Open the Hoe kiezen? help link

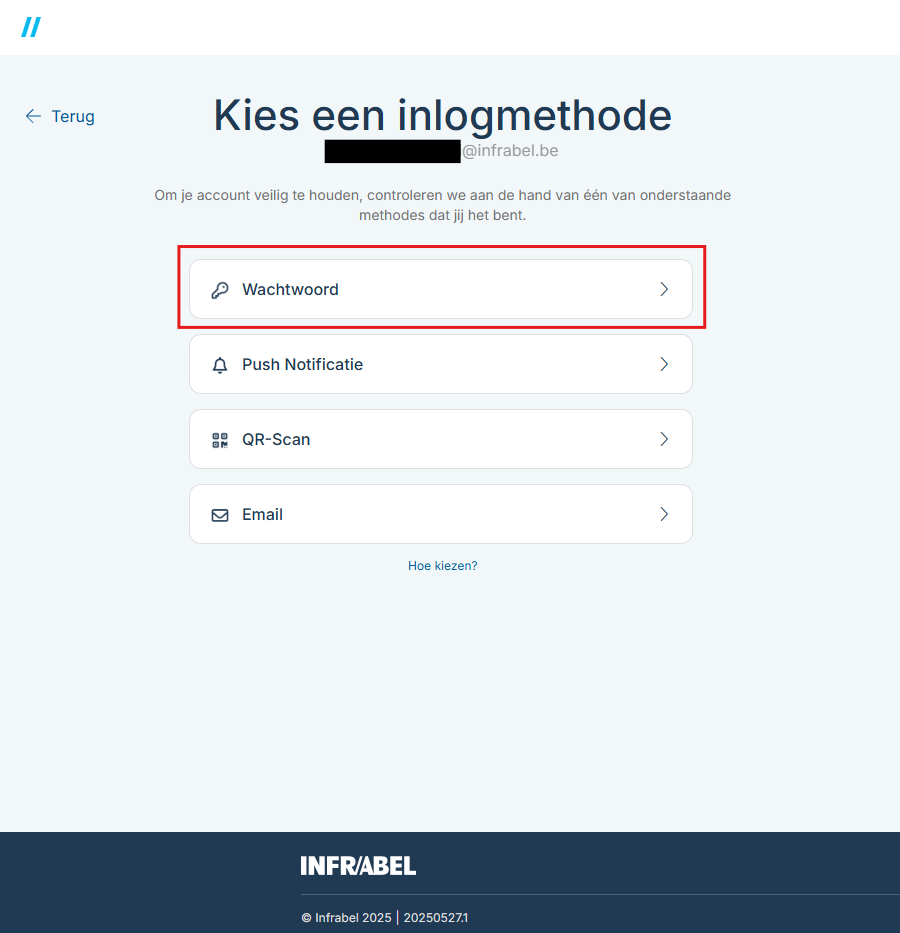tap(443, 566)
